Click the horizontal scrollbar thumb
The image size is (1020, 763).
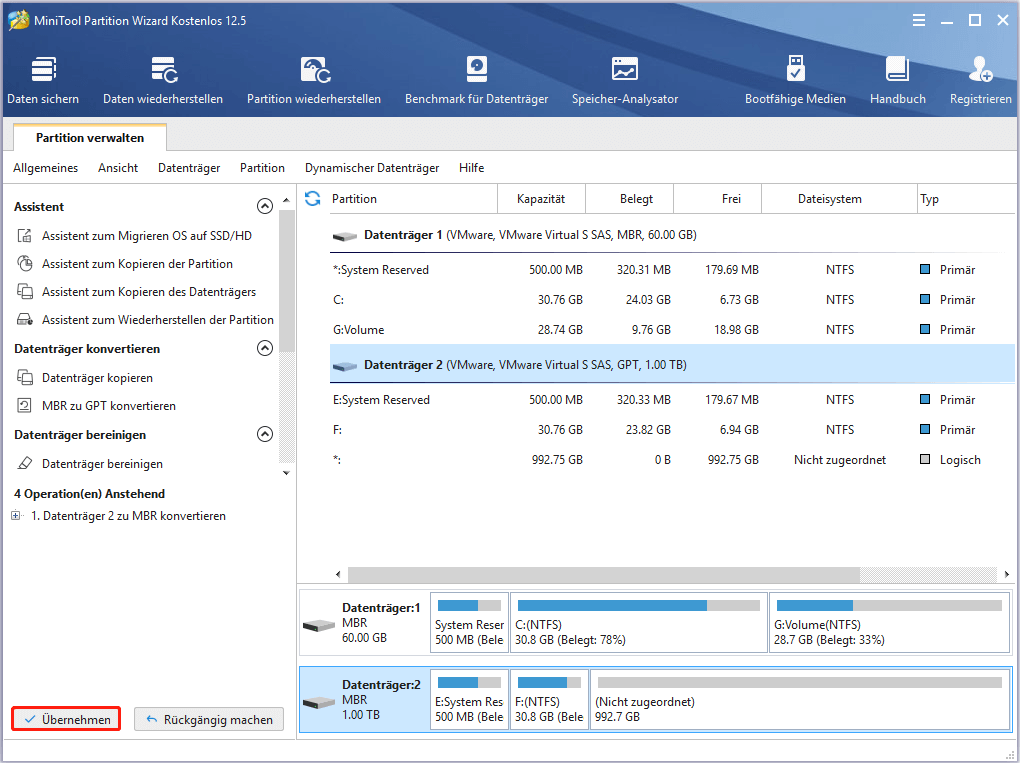click(604, 574)
